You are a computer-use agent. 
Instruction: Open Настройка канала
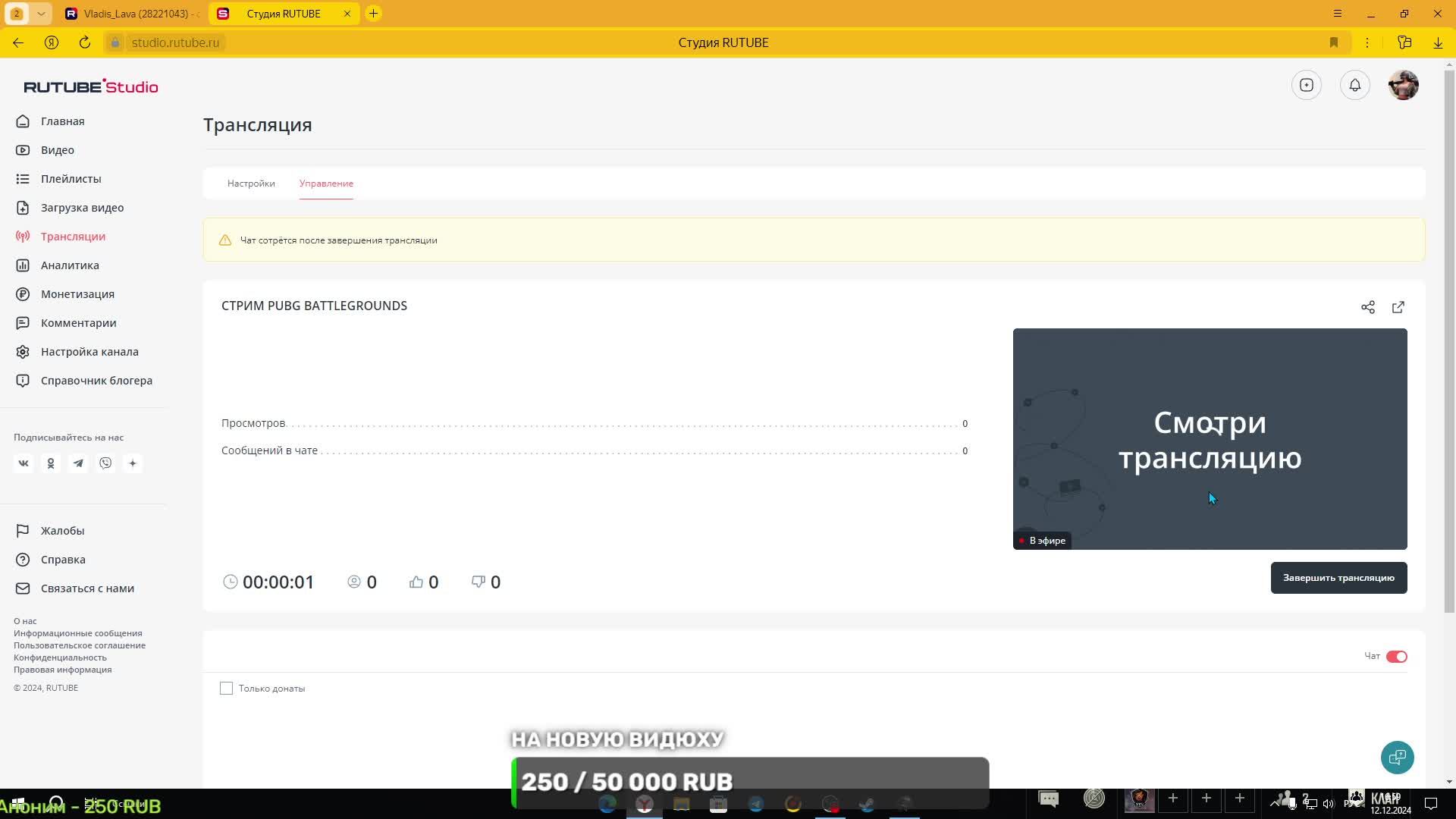(x=89, y=352)
